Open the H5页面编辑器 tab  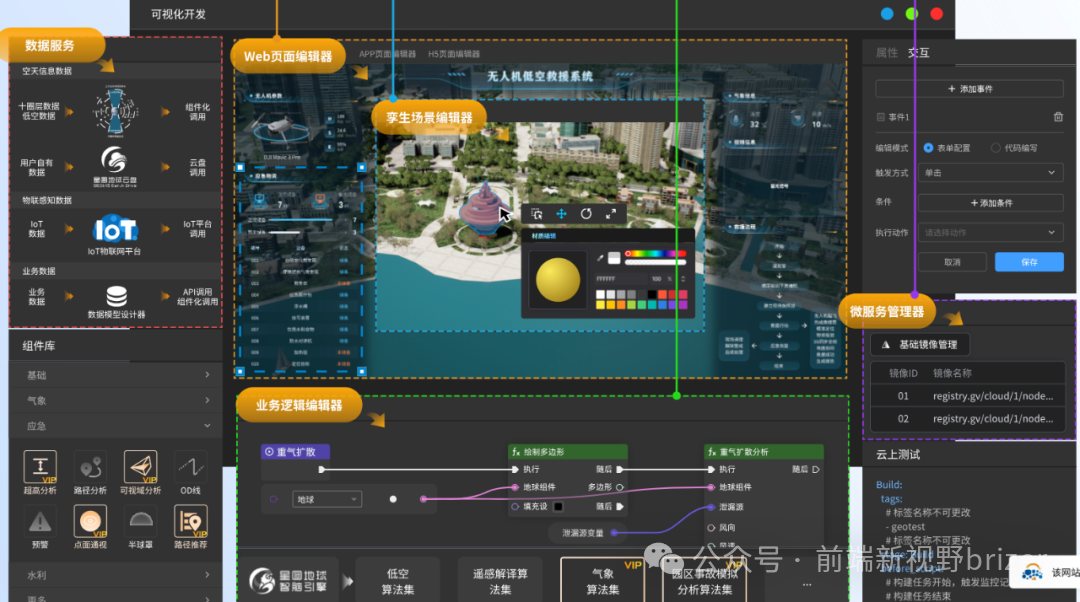pos(454,54)
